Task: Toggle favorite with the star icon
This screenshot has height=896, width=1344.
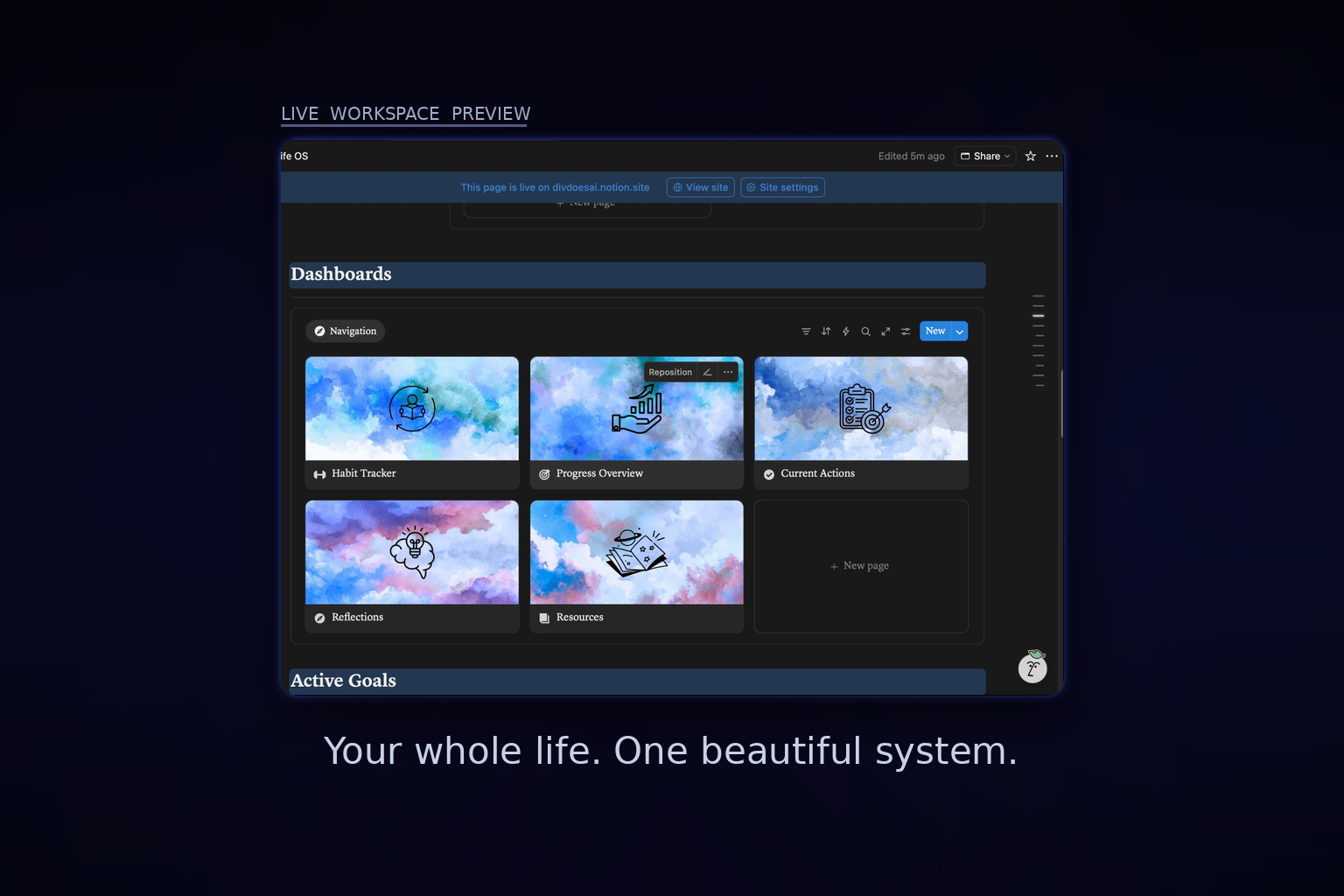Action: [1030, 156]
